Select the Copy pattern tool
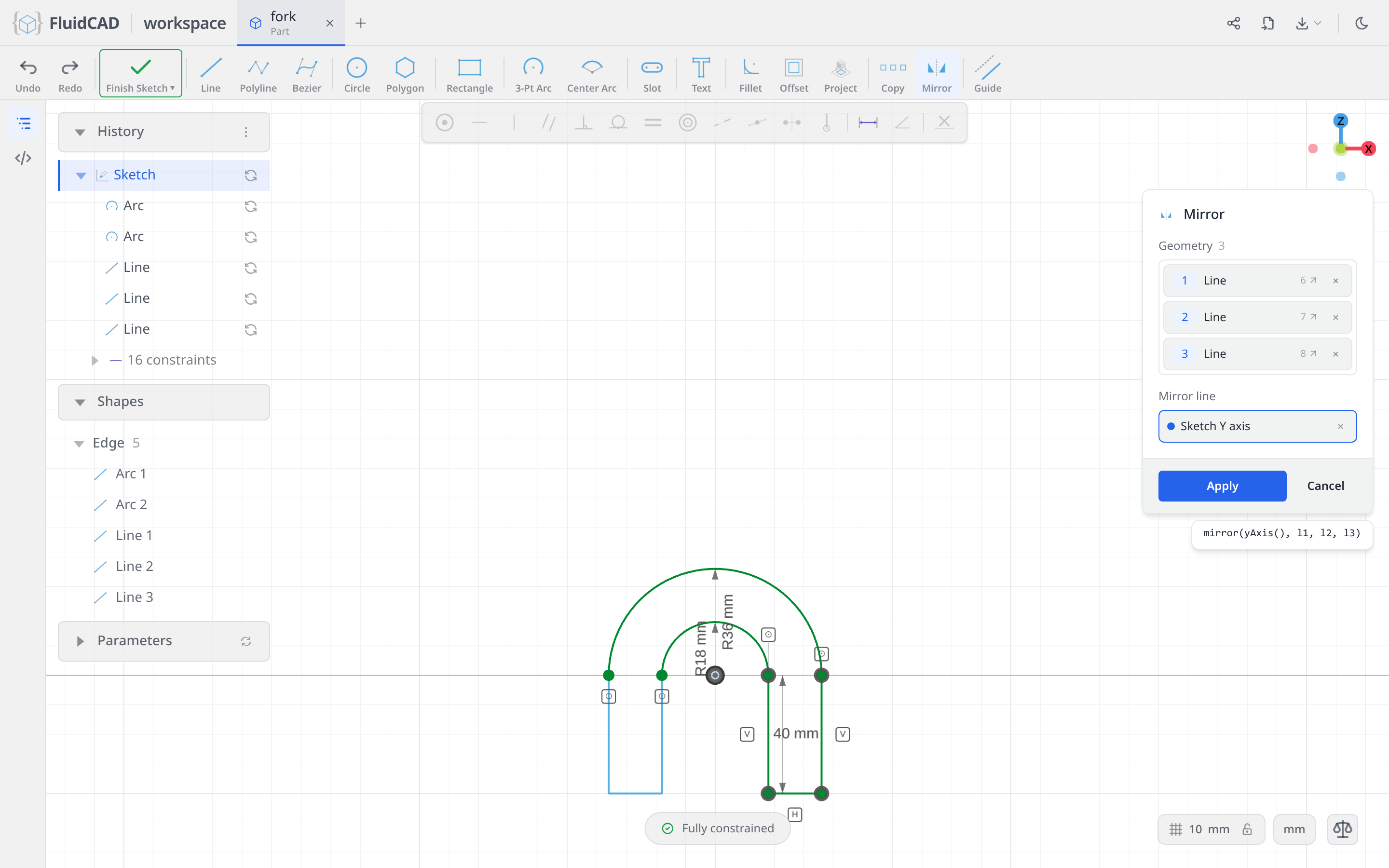 892,75
